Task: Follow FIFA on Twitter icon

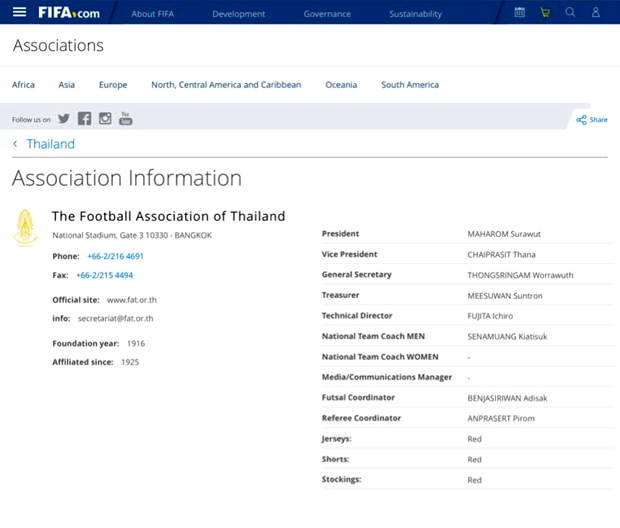Action: pos(64,119)
